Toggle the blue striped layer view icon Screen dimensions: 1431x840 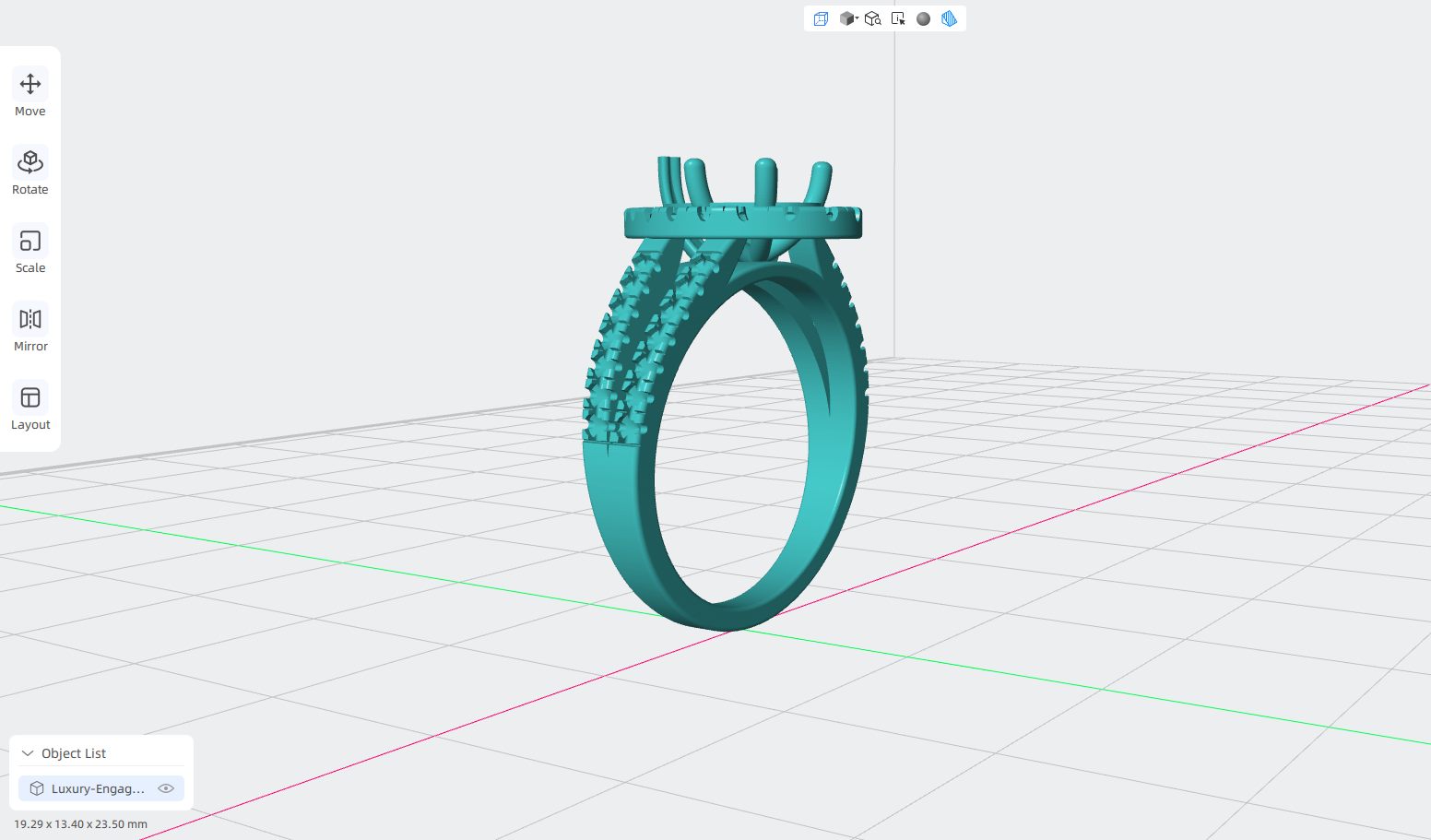point(949,18)
